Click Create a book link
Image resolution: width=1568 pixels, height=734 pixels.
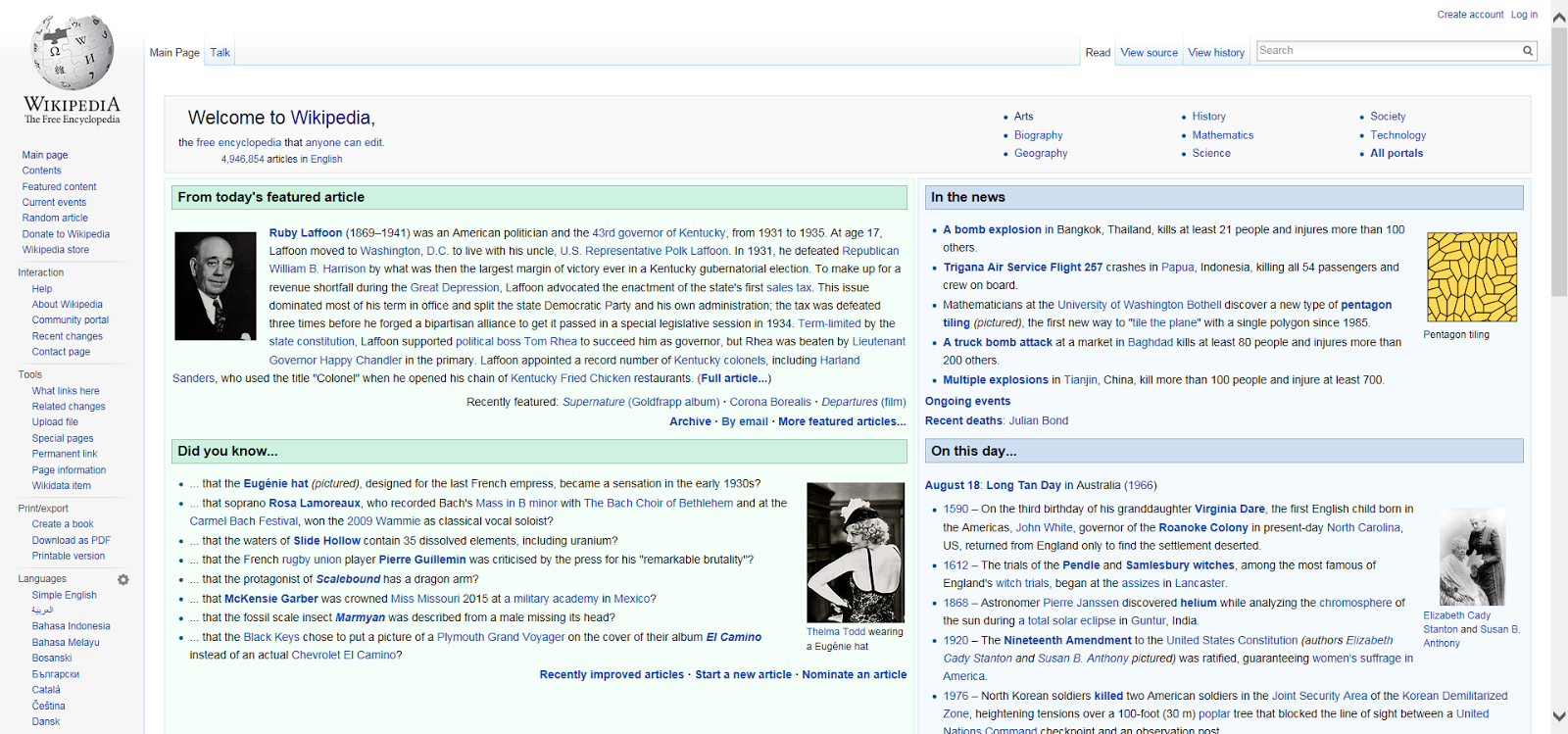pyautogui.click(x=63, y=524)
